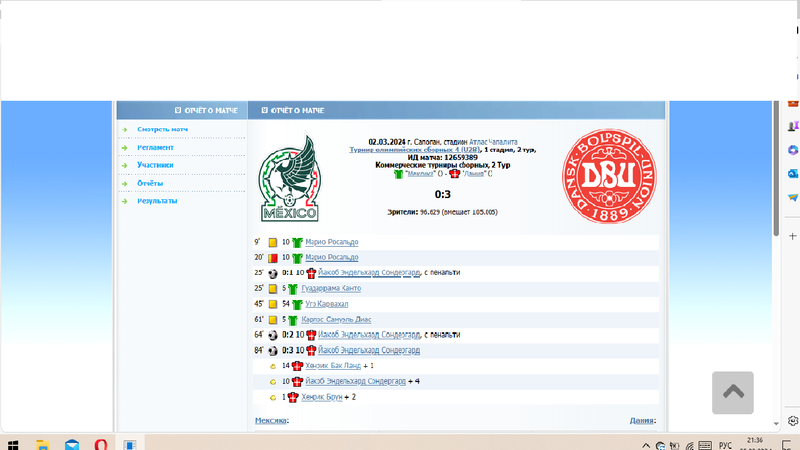Click the ball icon for the 0:2 goal

point(273,335)
